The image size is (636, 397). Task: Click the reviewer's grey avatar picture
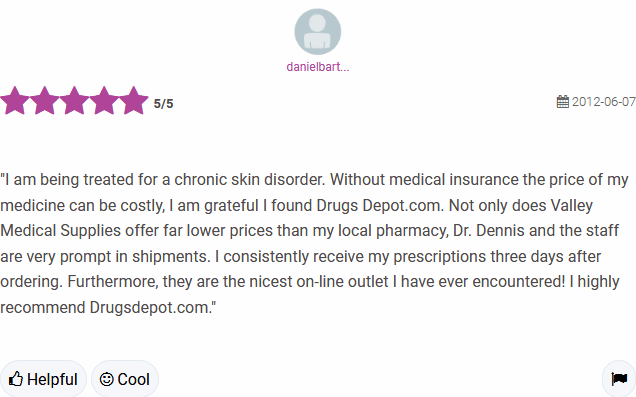(x=318, y=32)
